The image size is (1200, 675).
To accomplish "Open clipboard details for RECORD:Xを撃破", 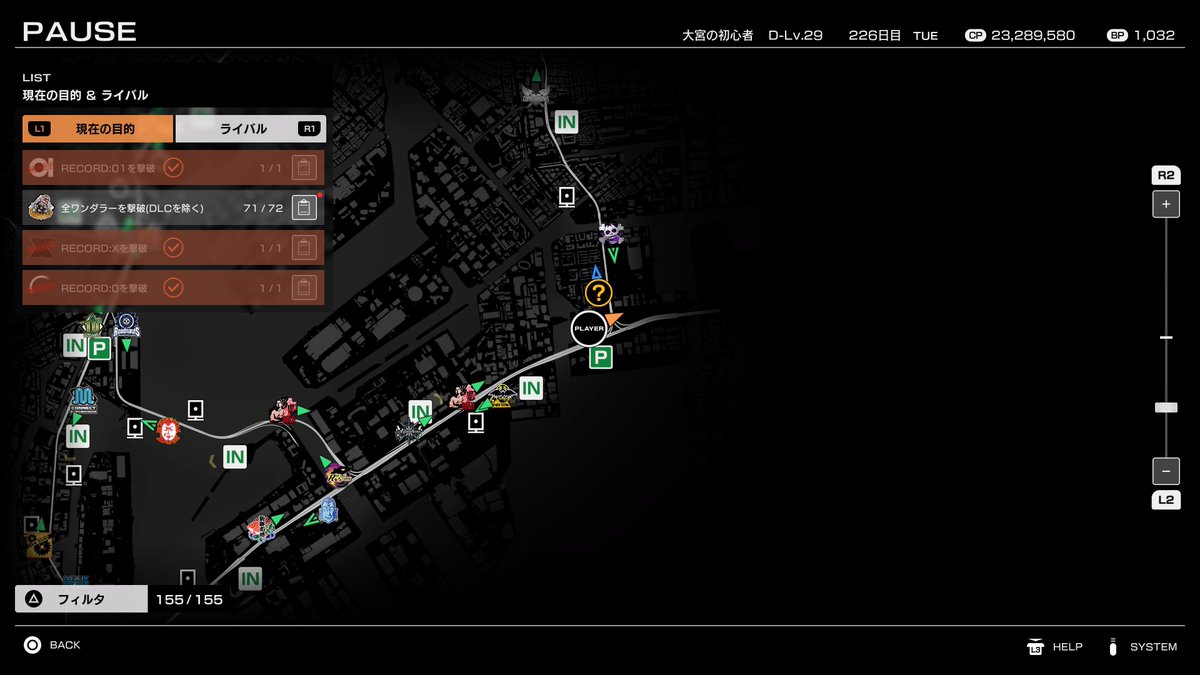I will click(305, 248).
